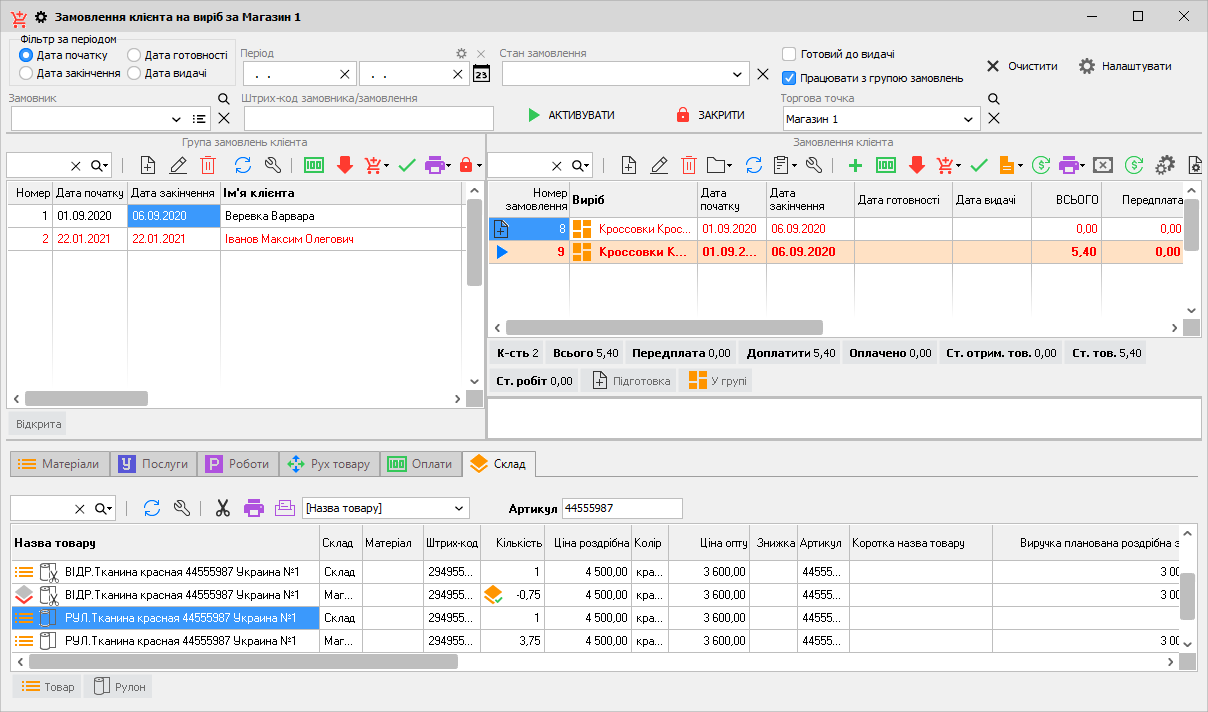Open the Стан замовлення dropdown
Screen dimensions: 1208x712
738,74
